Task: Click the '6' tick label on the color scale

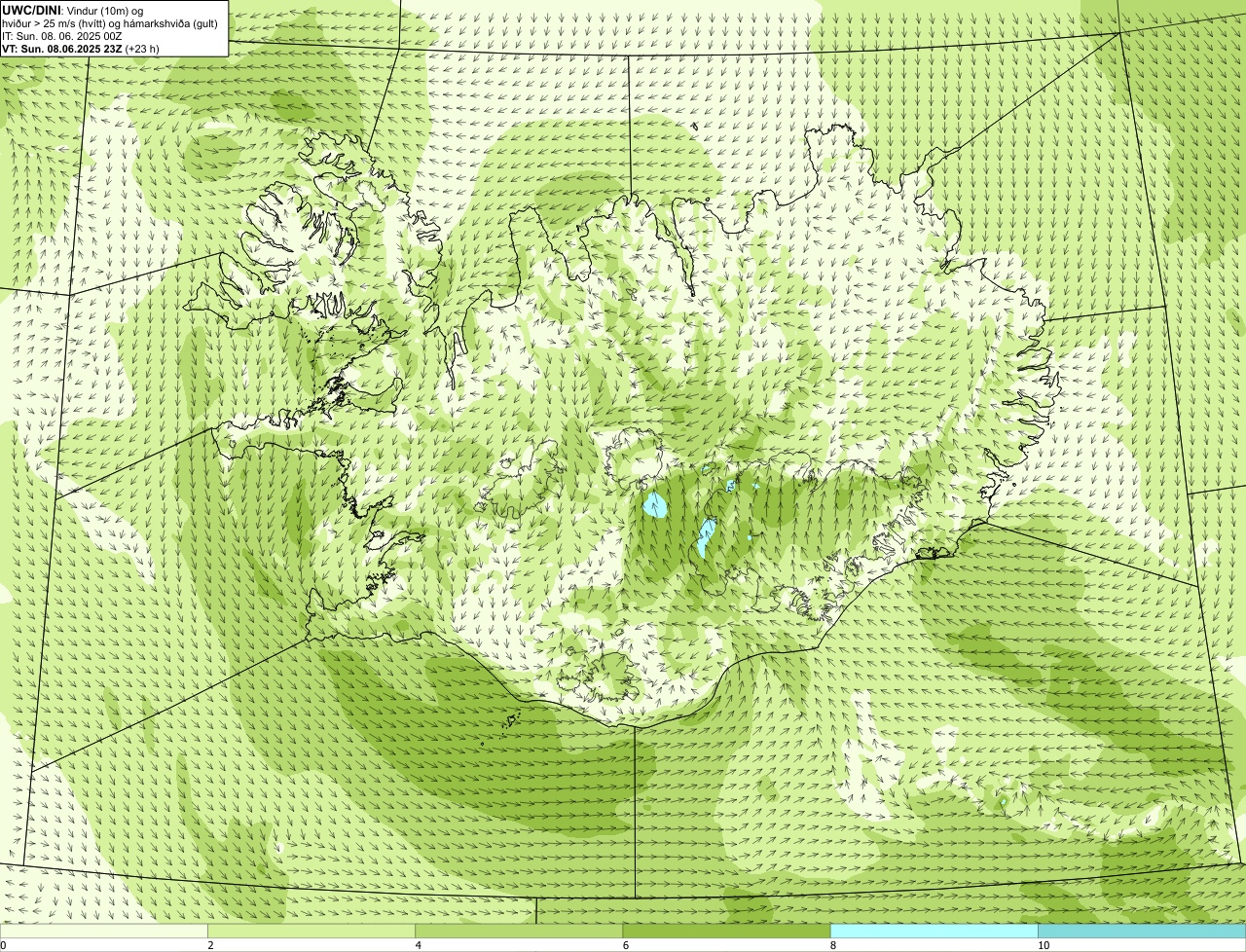Action: pos(626,945)
